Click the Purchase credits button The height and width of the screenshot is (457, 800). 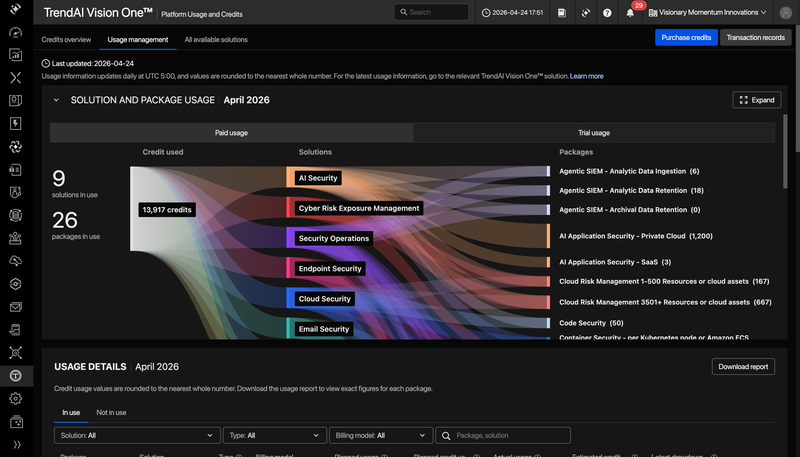click(x=686, y=37)
